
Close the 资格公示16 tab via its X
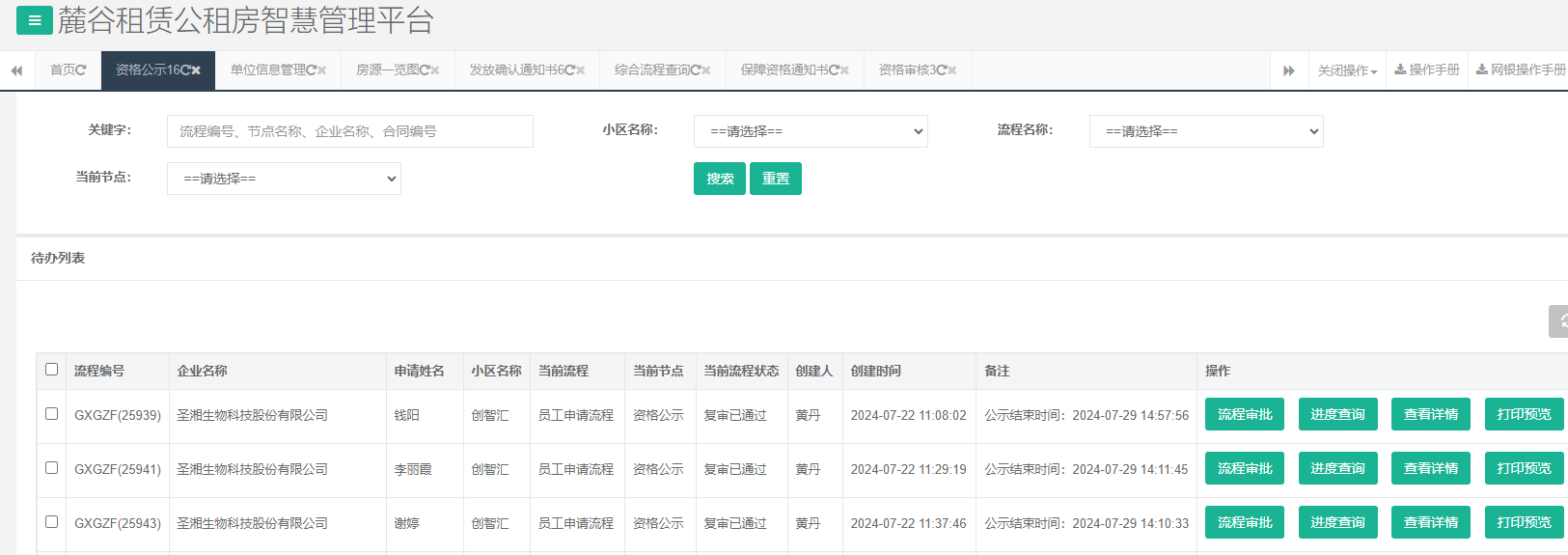click(x=196, y=70)
